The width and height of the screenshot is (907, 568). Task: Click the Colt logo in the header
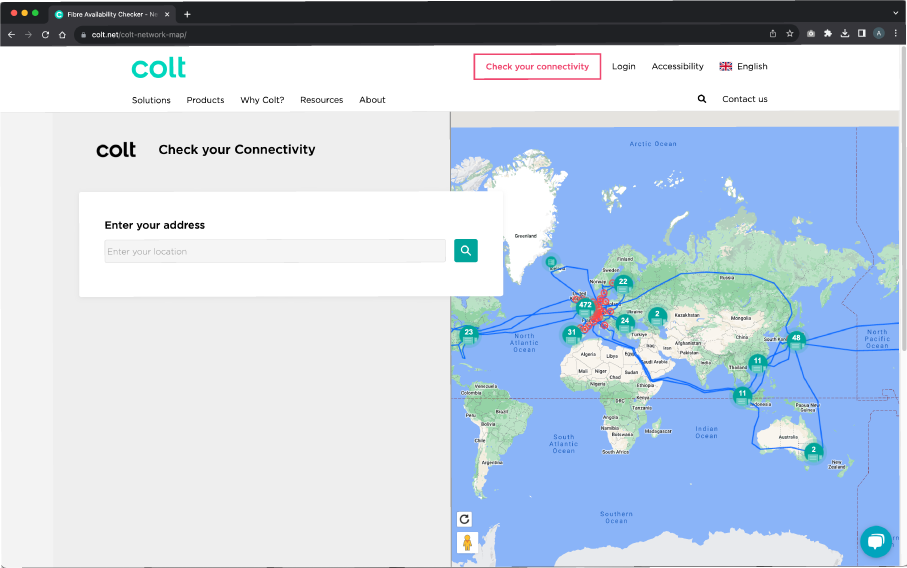point(159,67)
